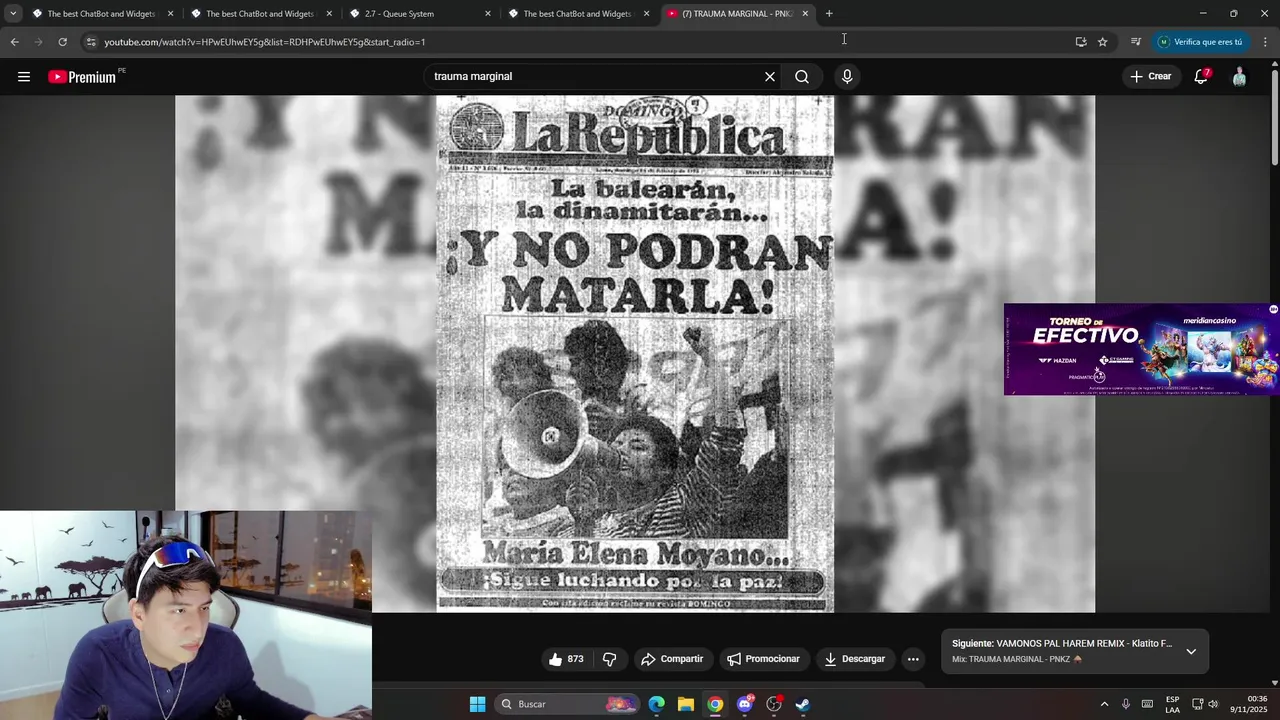Open Google Chrome taskbar icon
This screenshot has height=720, width=1280.
(715, 704)
